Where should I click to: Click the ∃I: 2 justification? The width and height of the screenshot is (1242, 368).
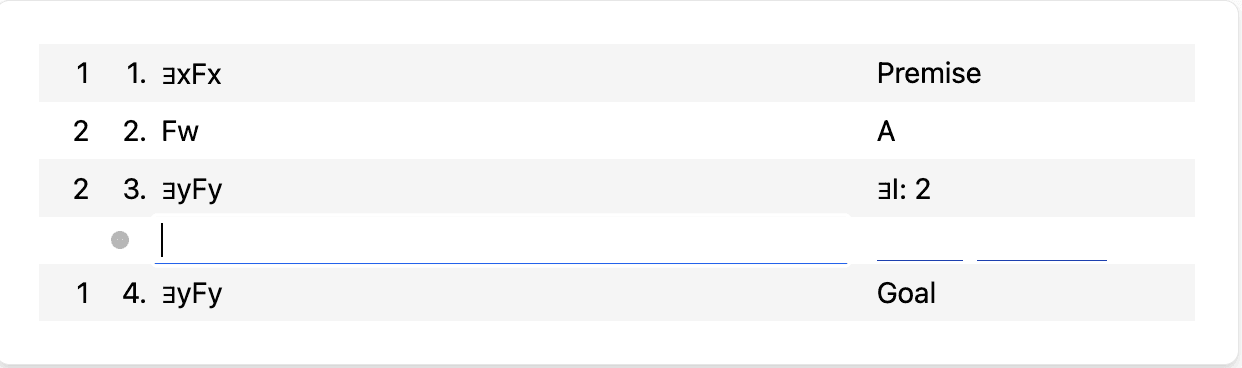tap(904, 190)
